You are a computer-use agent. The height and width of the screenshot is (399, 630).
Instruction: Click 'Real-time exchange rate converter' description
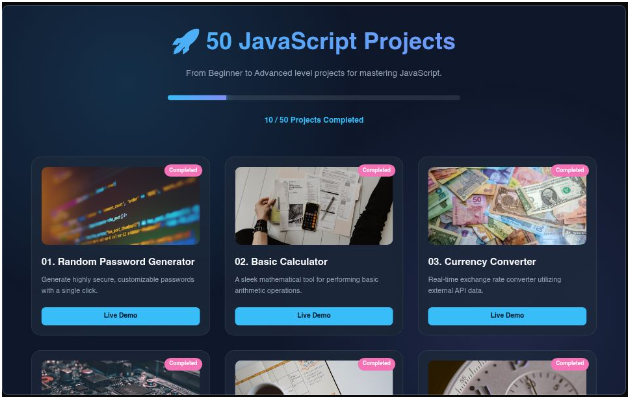(x=495, y=285)
